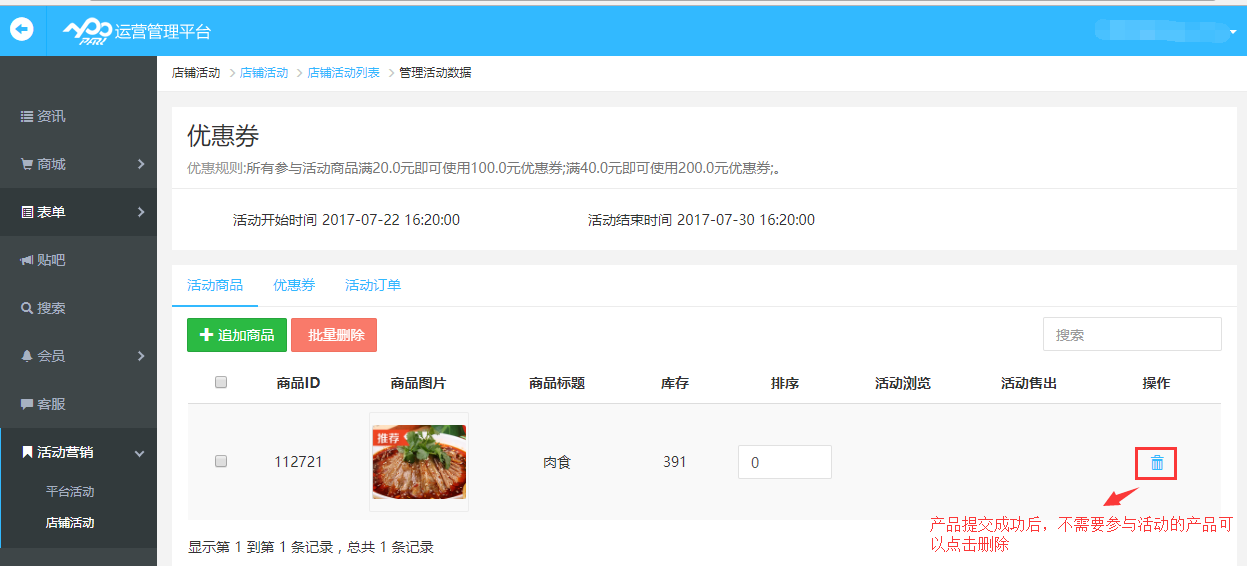Click the back arrow icon in header
This screenshot has width=1247, height=566.
(22, 30)
